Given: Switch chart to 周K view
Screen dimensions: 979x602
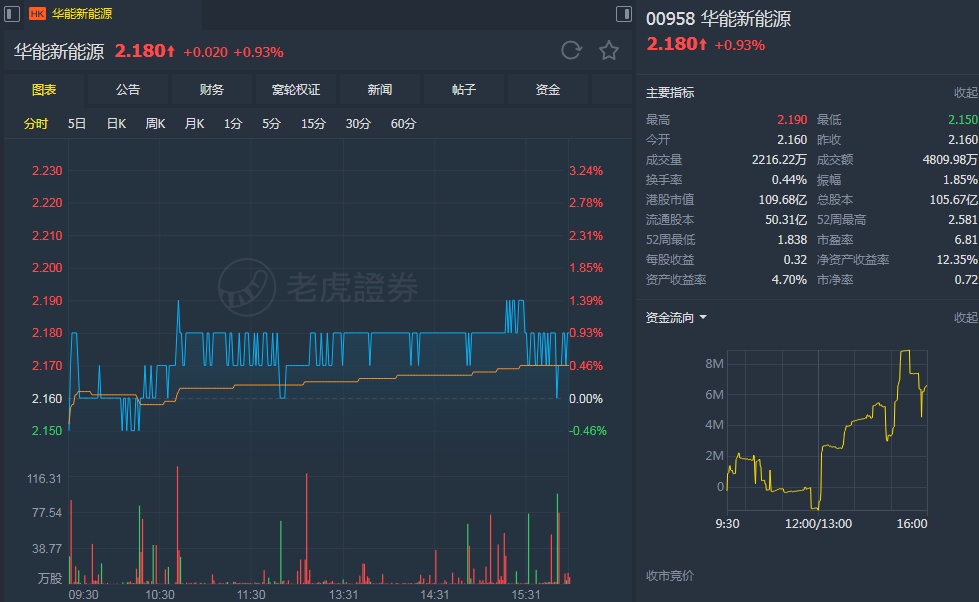Looking at the screenshot, I should point(155,124).
